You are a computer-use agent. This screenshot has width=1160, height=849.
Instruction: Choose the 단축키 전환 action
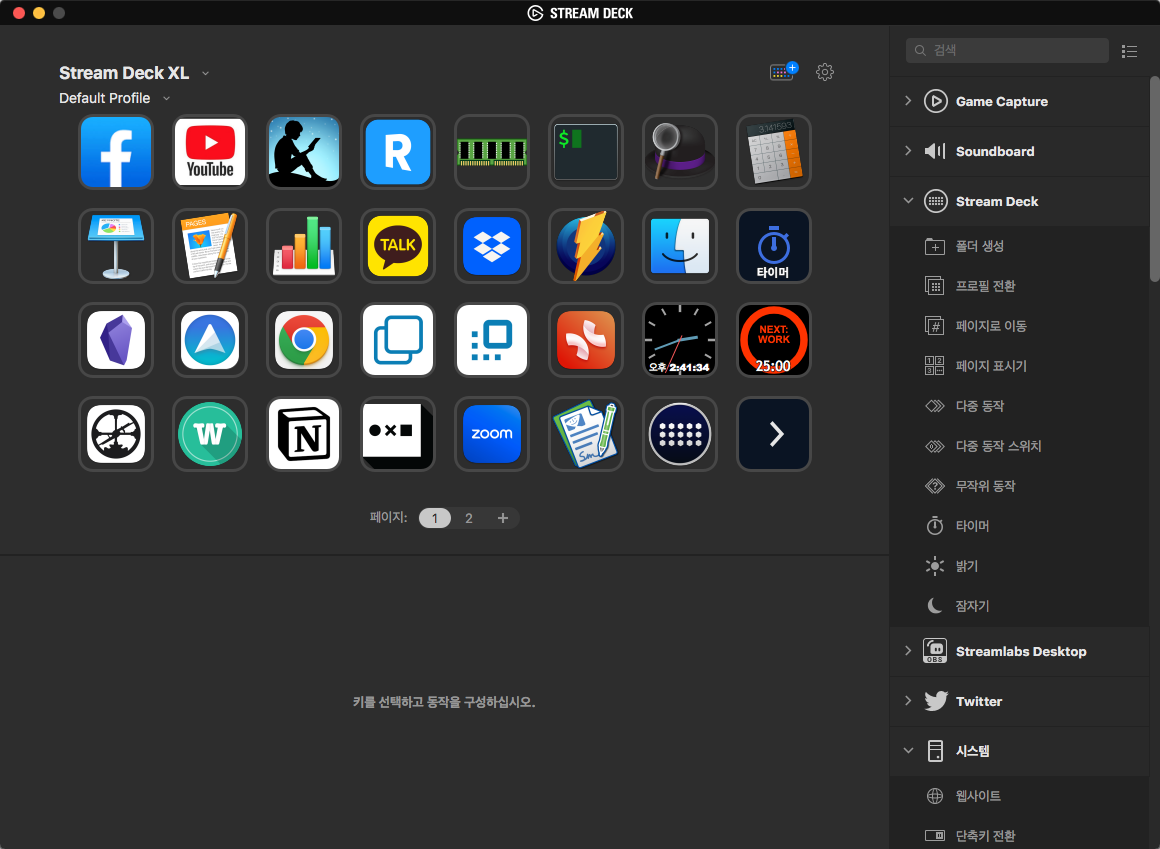[x=1020, y=836]
